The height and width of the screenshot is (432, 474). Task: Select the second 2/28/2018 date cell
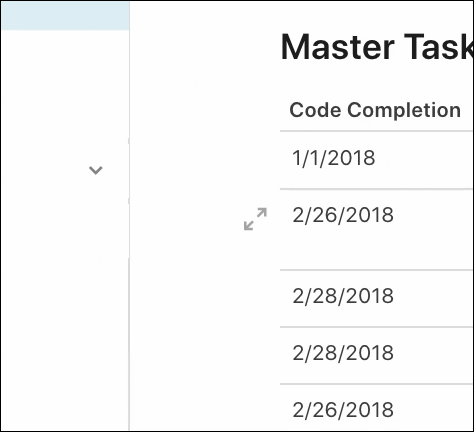[343, 353]
